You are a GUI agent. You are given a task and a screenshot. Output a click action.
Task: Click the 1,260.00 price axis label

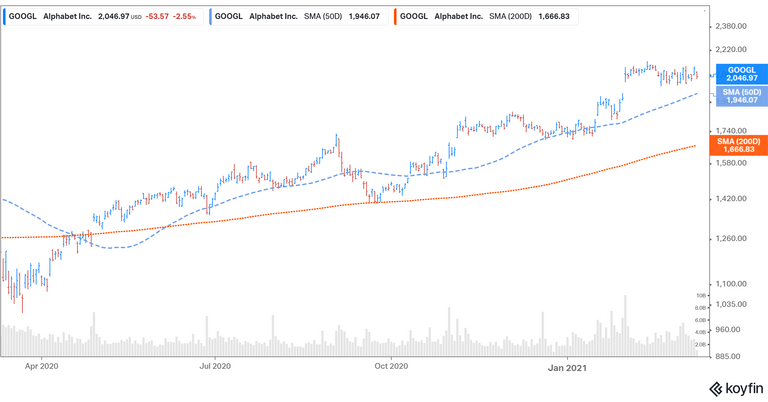tap(733, 239)
